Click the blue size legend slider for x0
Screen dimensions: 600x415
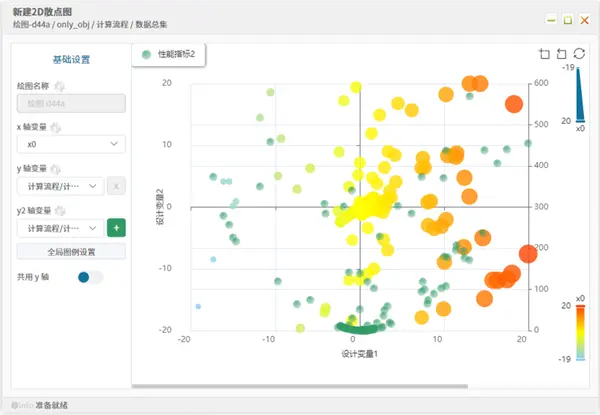tap(580, 95)
